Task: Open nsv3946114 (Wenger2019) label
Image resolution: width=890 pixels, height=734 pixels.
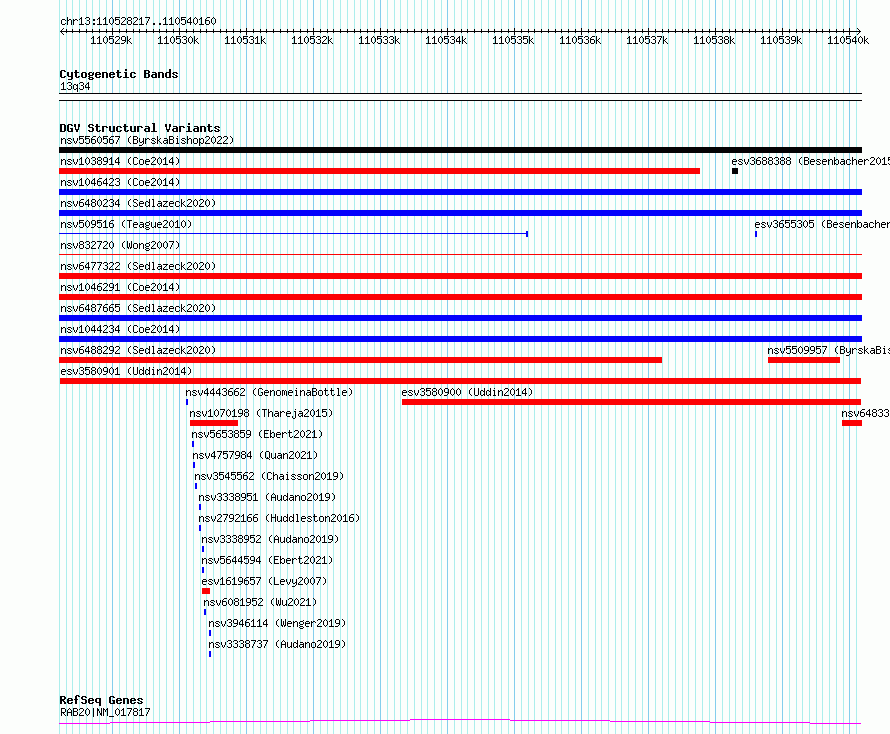Action: tap(277, 623)
